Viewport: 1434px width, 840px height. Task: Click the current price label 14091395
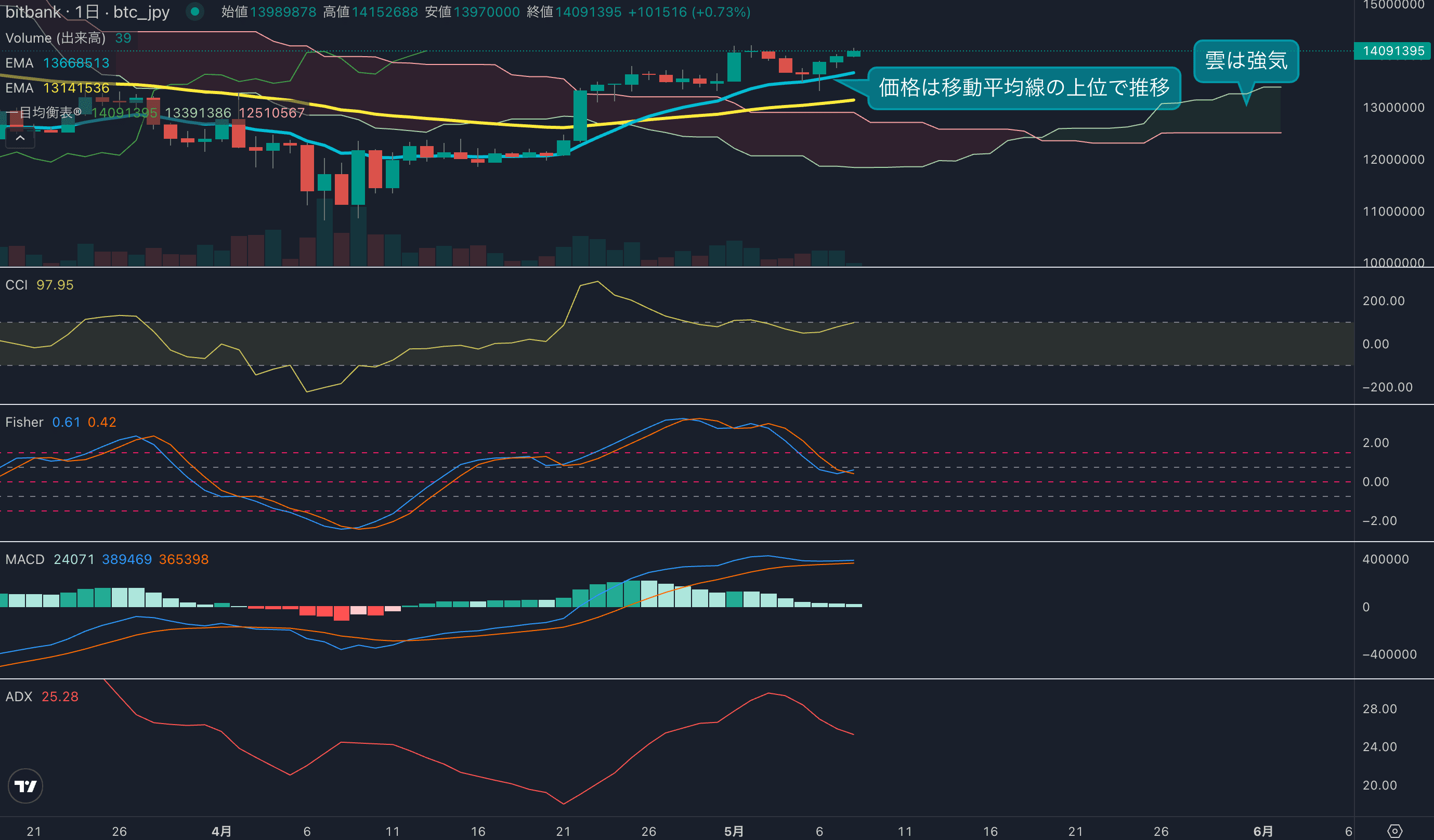pos(1393,51)
